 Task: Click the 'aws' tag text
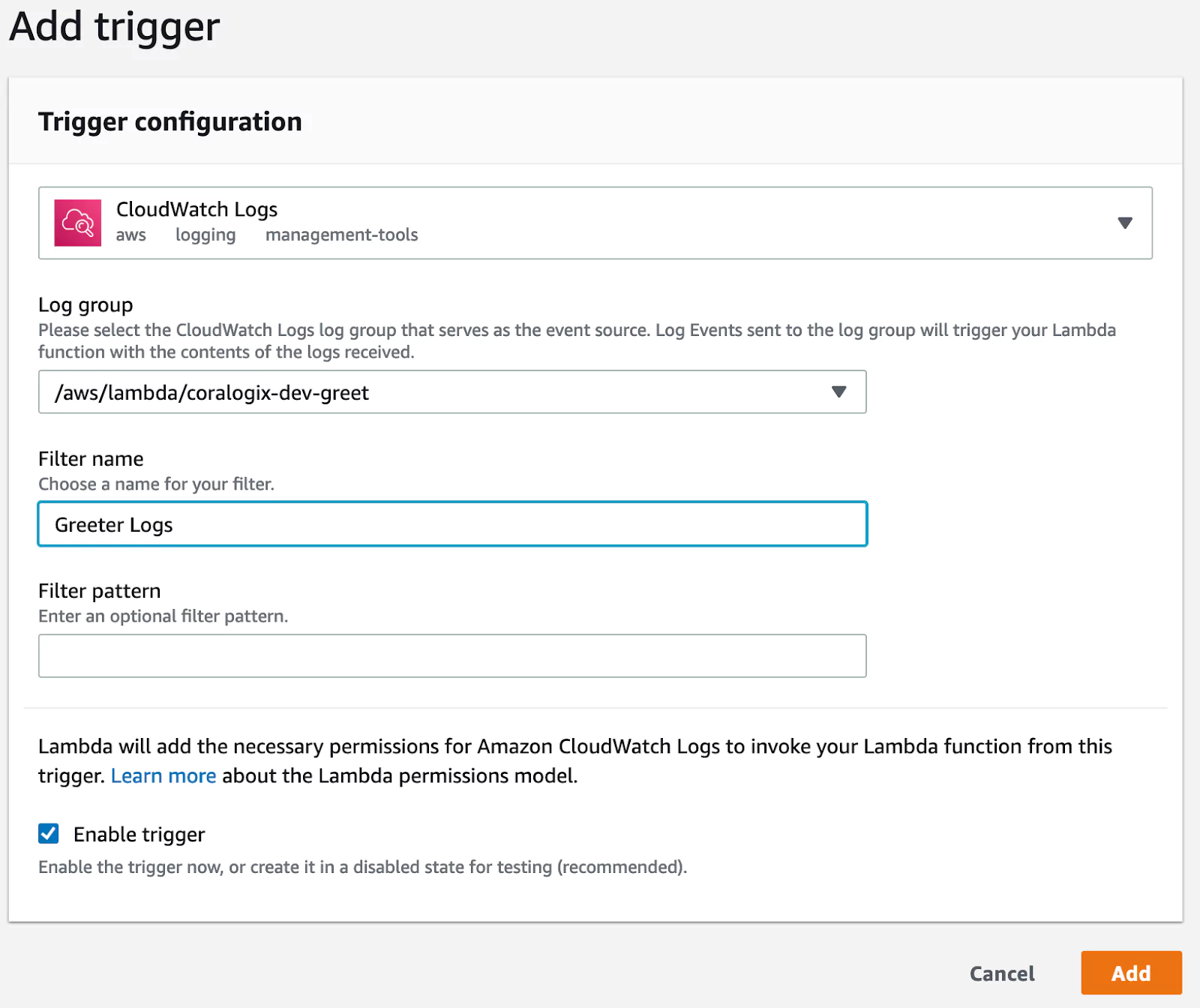[x=131, y=235]
